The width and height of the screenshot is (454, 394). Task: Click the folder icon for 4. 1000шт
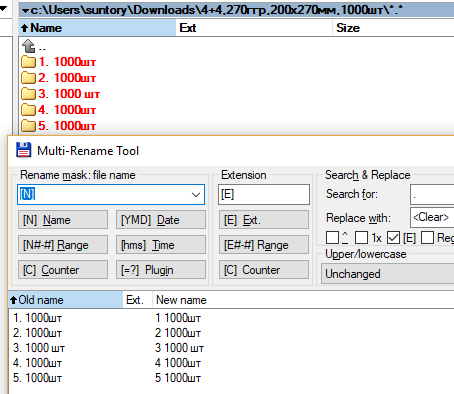[x=28, y=110]
